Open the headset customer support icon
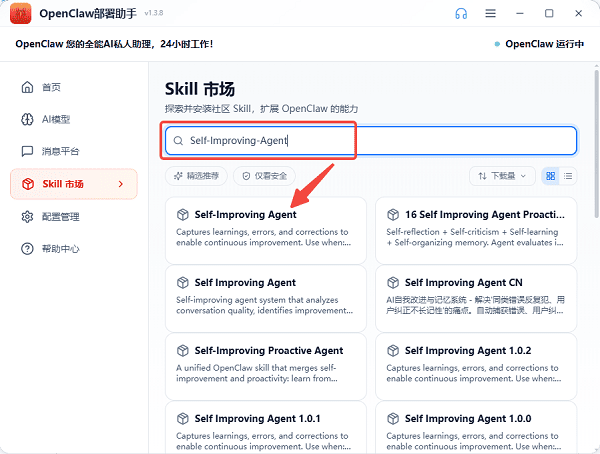The width and height of the screenshot is (600, 454). click(461, 13)
